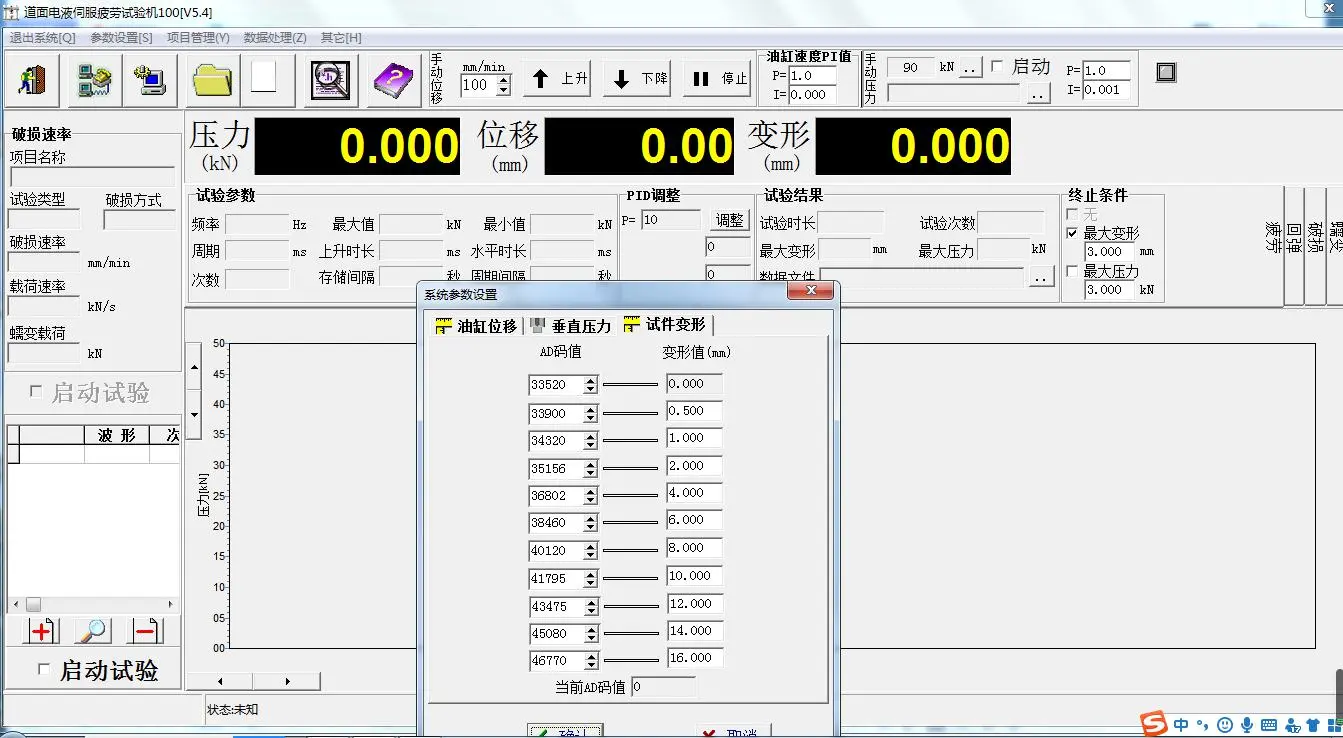The height and width of the screenshot is (738, 1343).
Task: Close the 系统参数设置 dialog
Action: 810,292
